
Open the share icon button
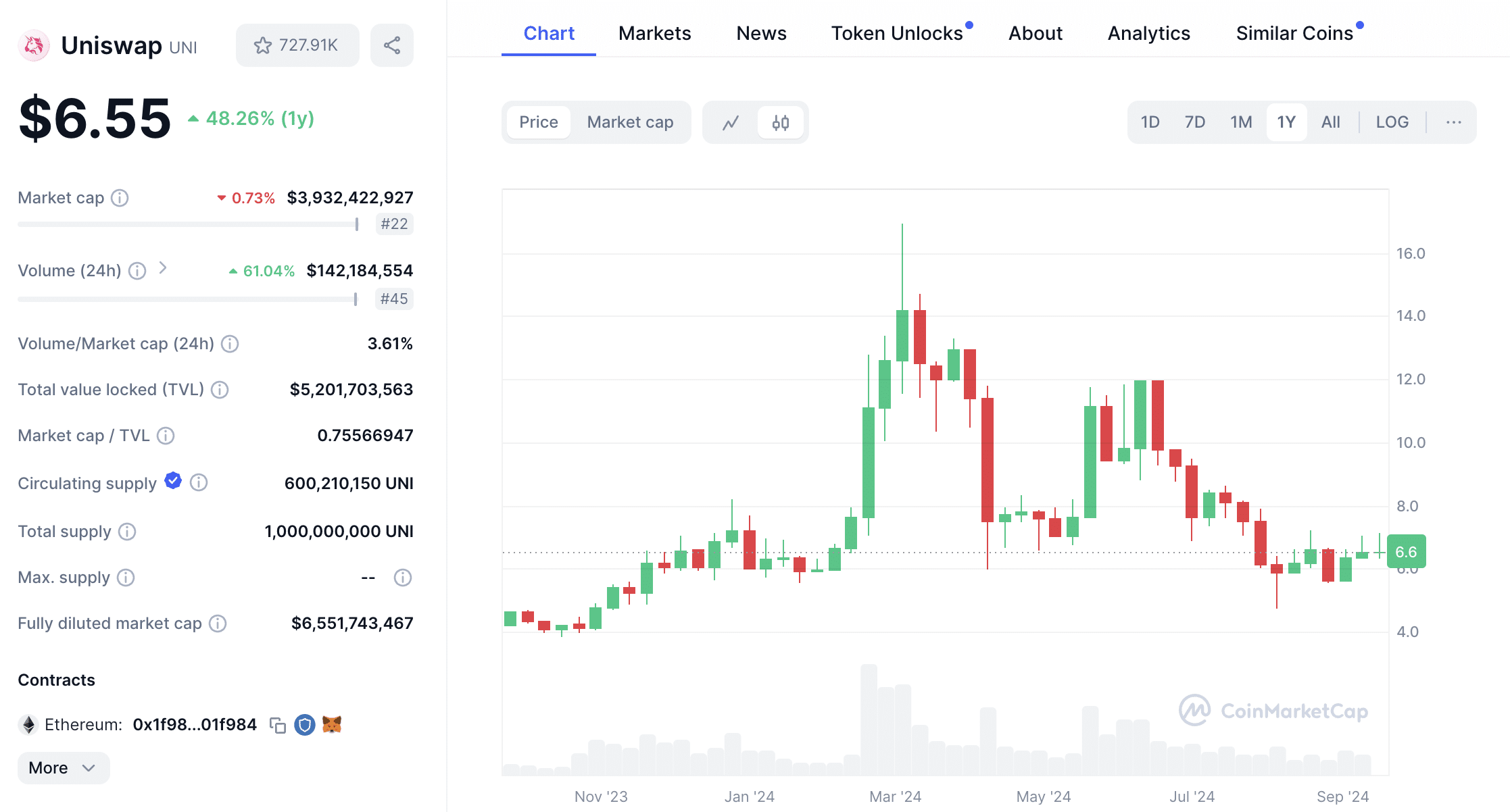point(392,45)
